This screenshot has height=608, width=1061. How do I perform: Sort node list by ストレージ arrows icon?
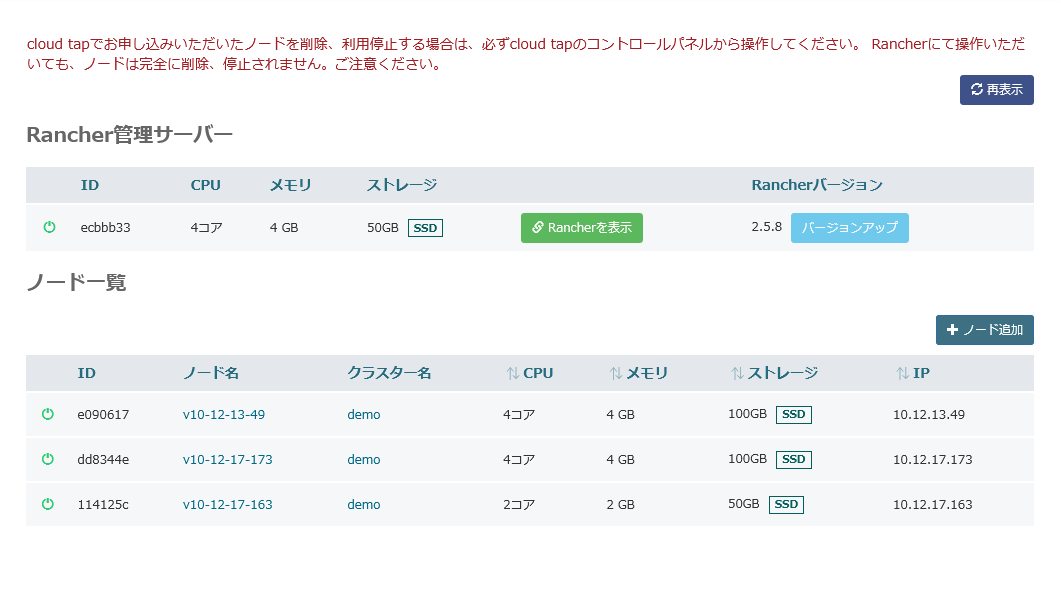coord(738,373)
